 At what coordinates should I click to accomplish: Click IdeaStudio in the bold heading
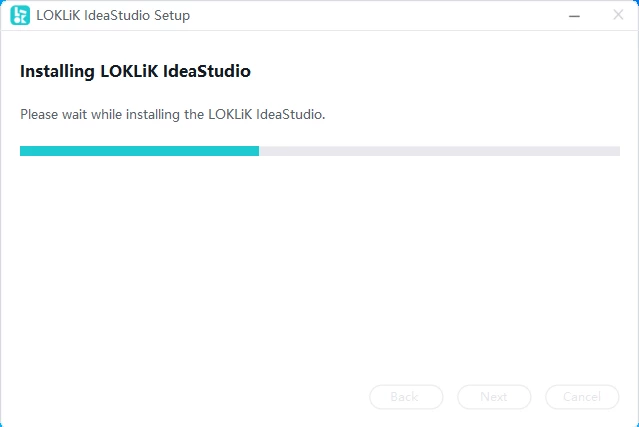[x=207, y=71]
